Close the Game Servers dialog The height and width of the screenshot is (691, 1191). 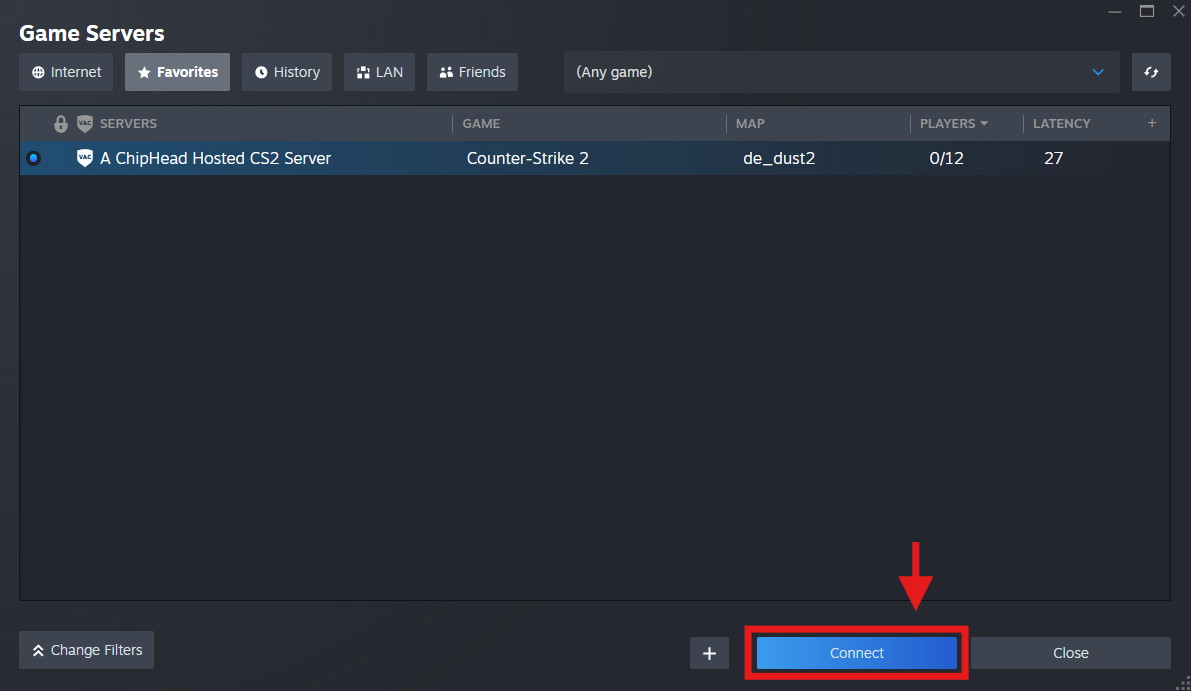(x=1070, y=653)
